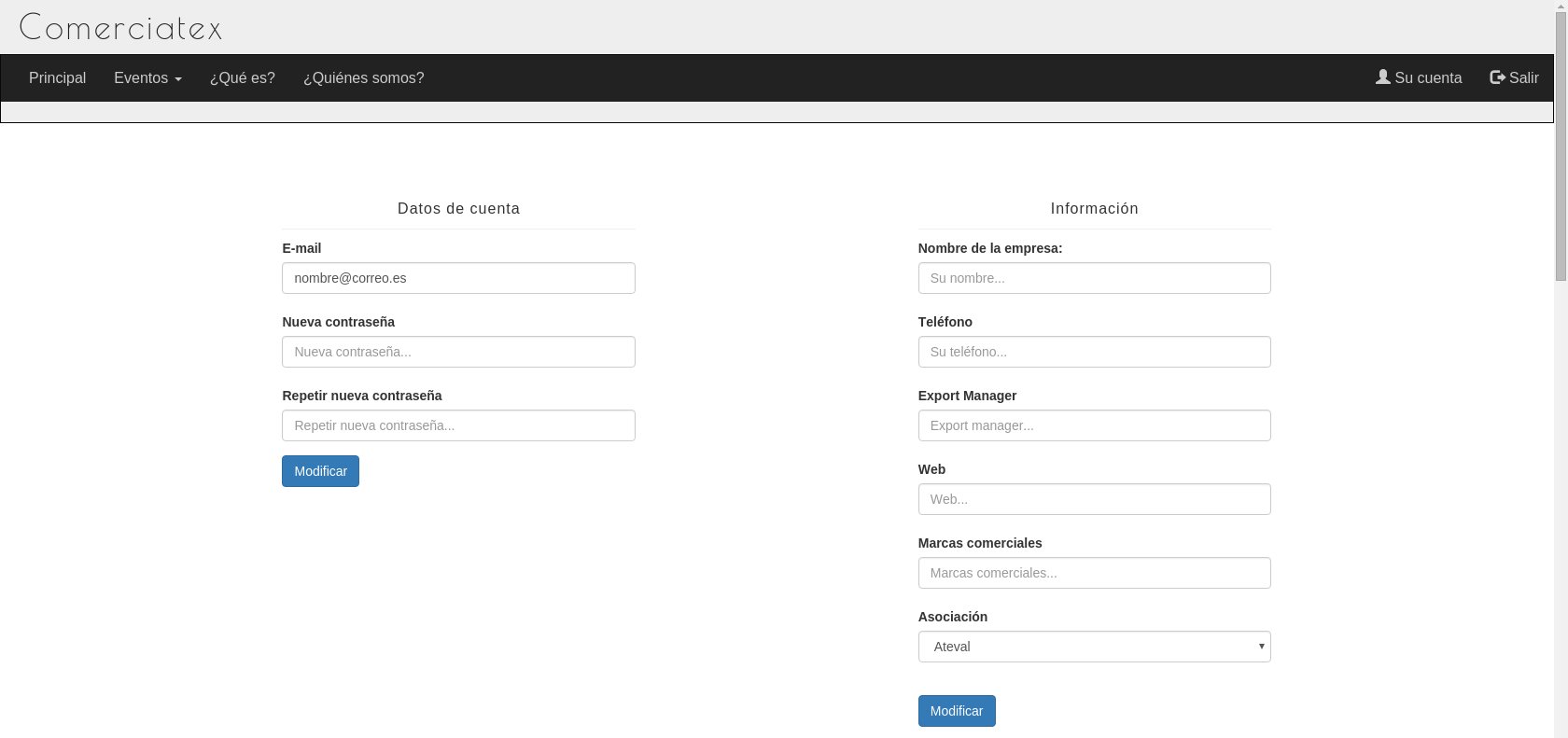
Task: Click the E-mail input field
Action: pyautogui.click(x=458, y=278)
